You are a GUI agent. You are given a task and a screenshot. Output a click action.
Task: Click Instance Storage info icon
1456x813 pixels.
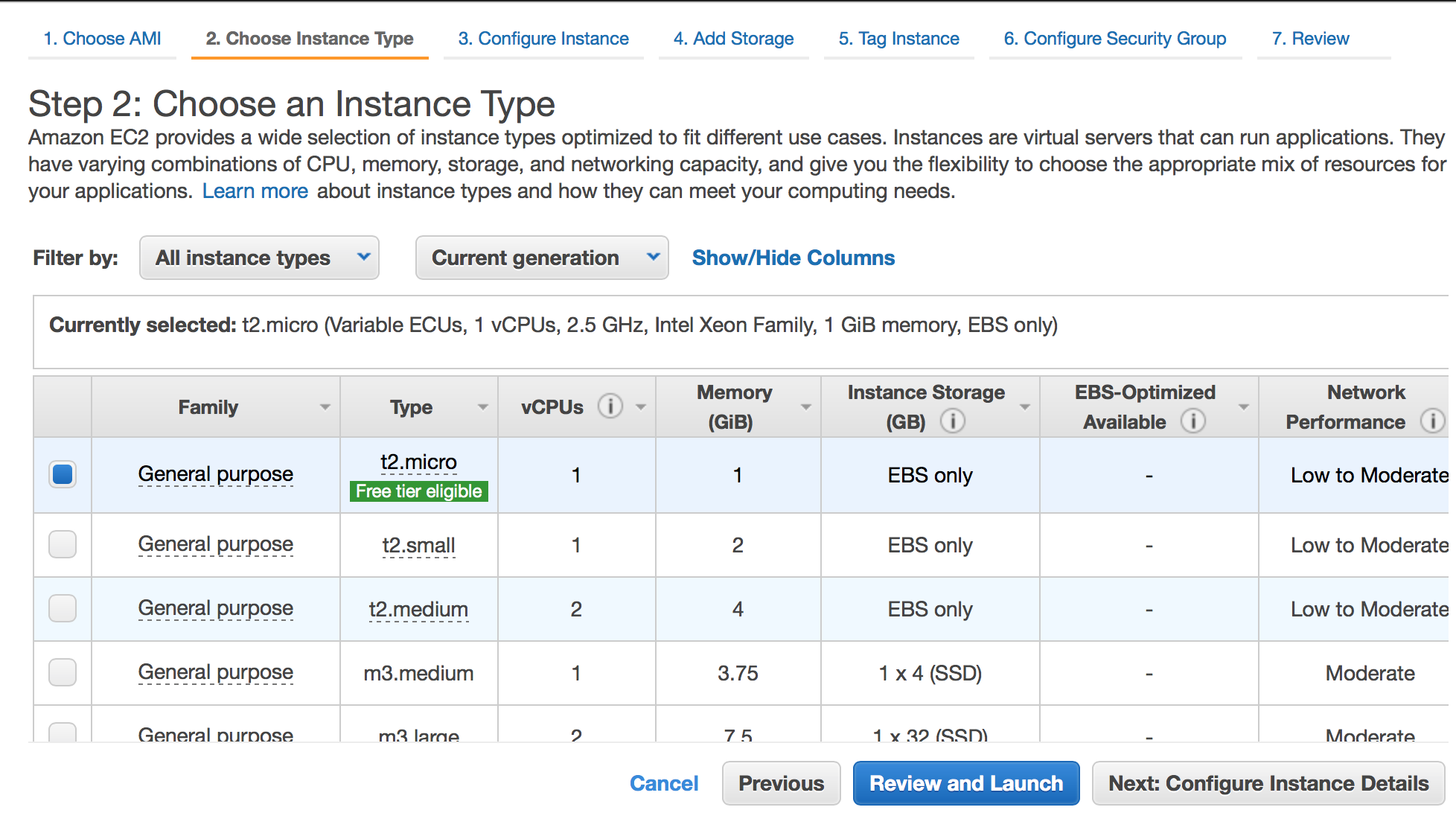pyautogui.click(x=953, y=421)
